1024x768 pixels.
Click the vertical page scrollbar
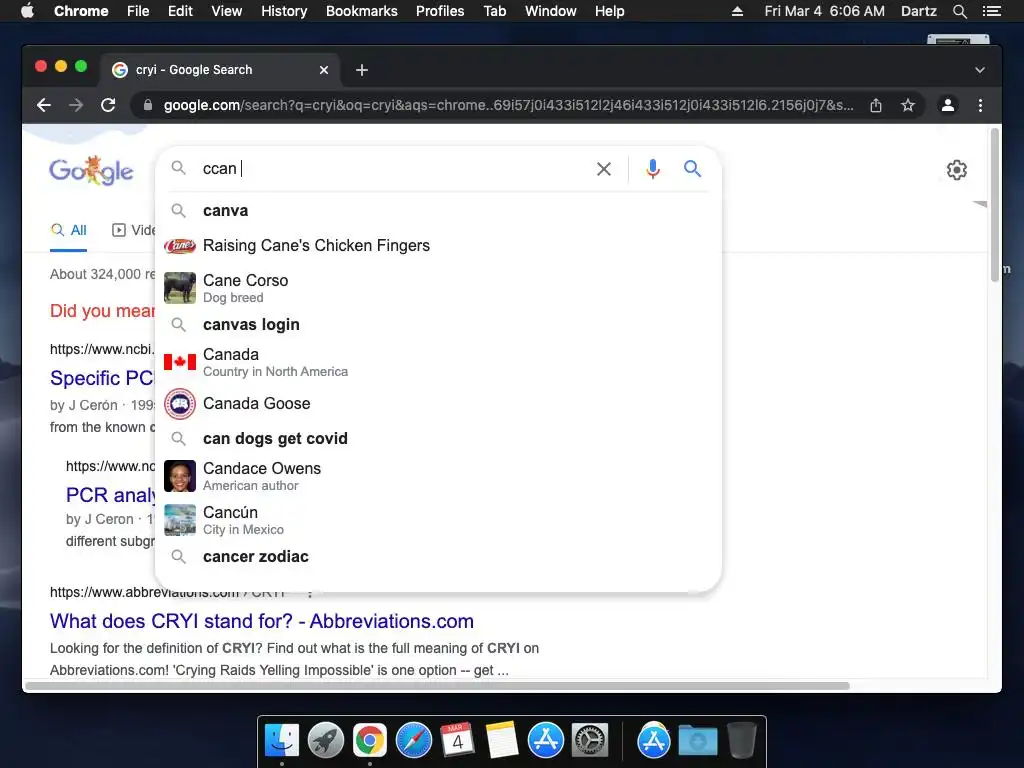995,205
